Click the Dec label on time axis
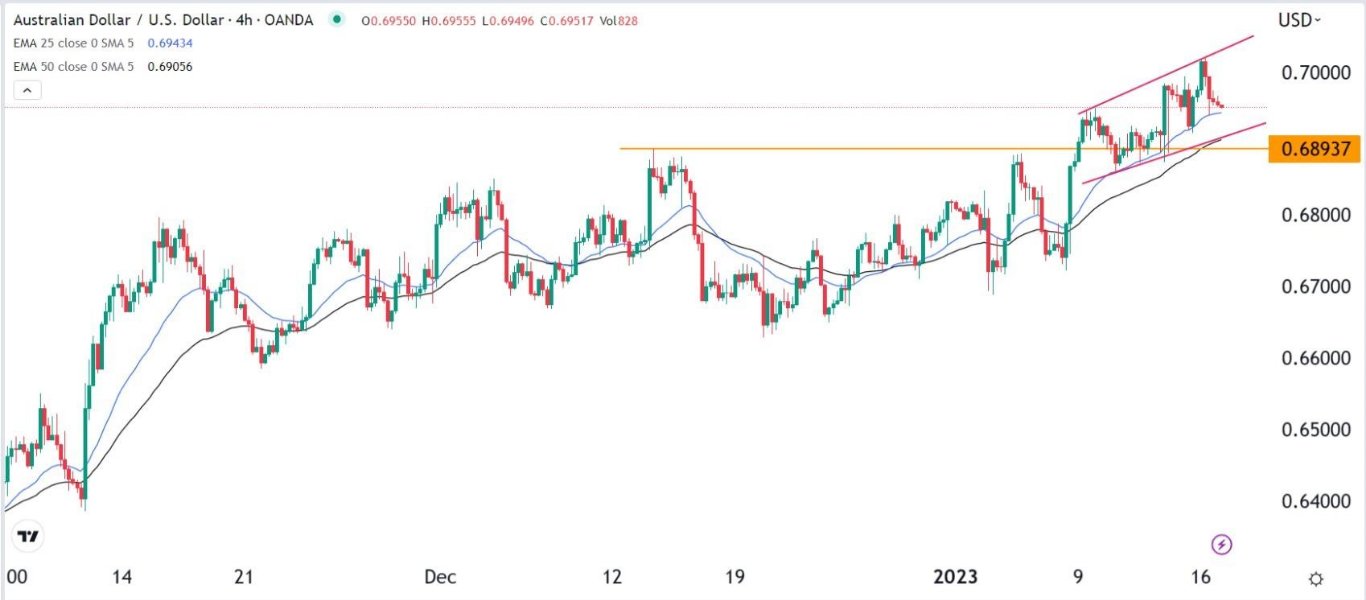1366x600 pixels. [439, 577]
